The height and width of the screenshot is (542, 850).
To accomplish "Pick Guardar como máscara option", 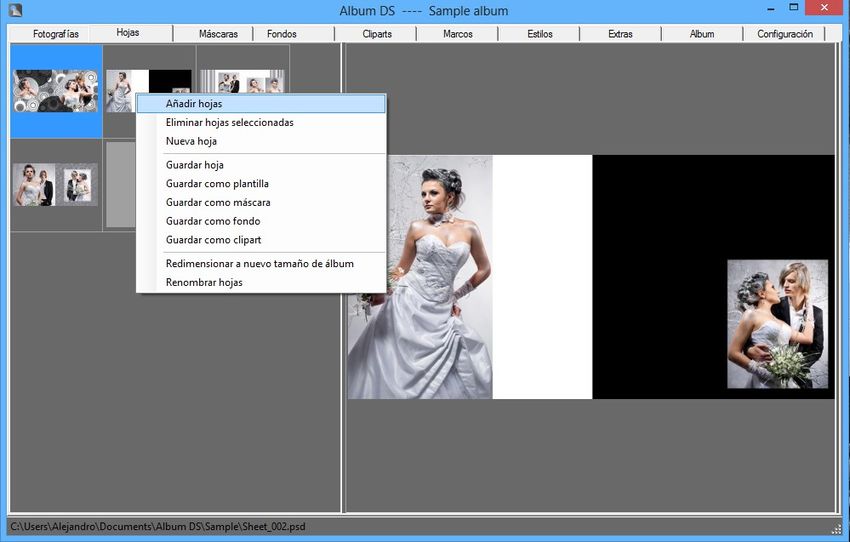I will pyautogui.click(x=218, y=203).
